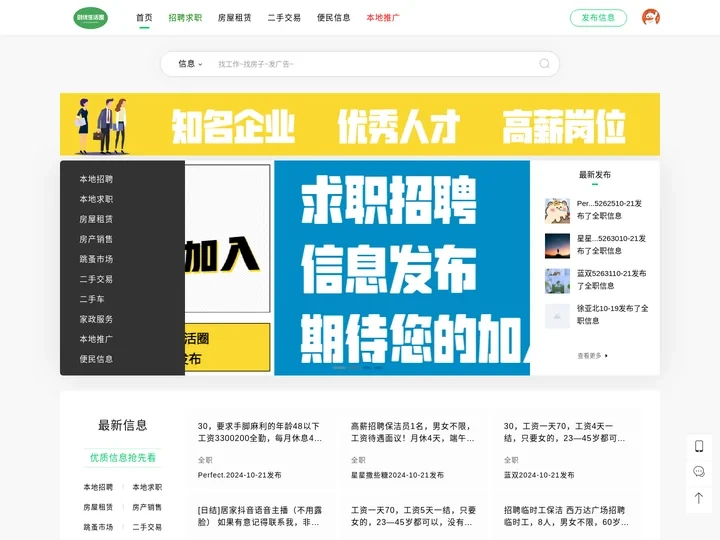Click Perfect.2024-10-21发布 author line
Image resolution: width=720 pixels, height=540 pixels.
(x=239, y=475)
